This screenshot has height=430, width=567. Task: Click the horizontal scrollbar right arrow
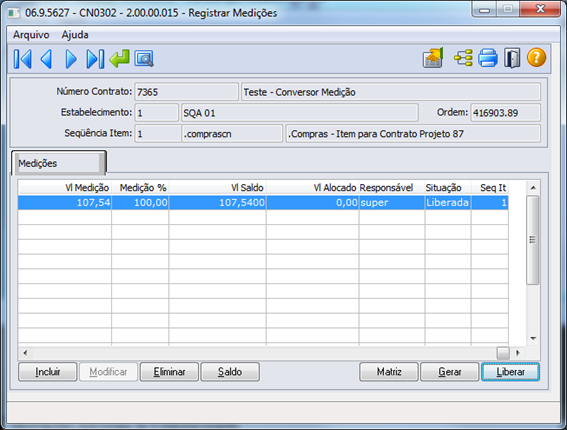point(517,353)
